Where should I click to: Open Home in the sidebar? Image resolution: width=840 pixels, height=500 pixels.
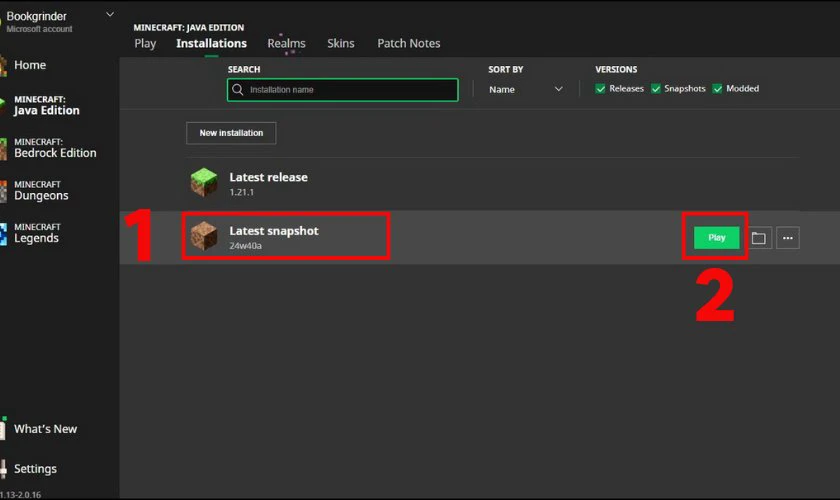(30, 65)
